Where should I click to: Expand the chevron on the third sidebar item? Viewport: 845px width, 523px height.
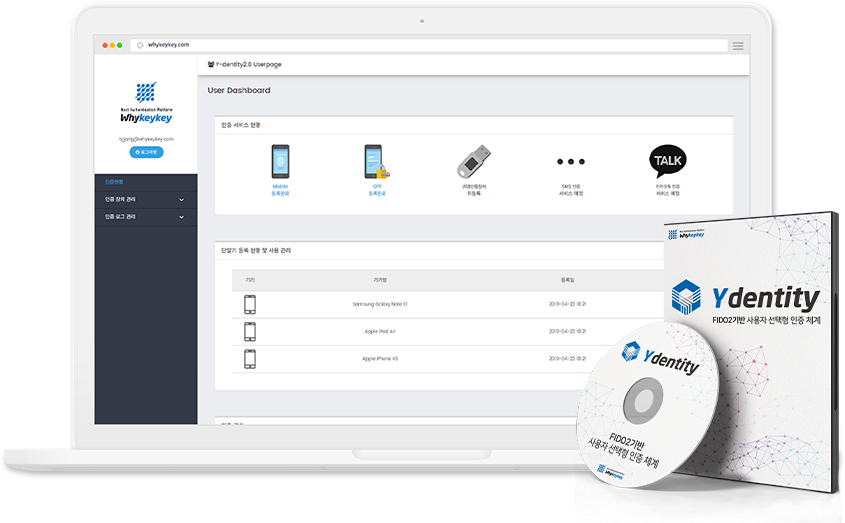click(182, 217)
